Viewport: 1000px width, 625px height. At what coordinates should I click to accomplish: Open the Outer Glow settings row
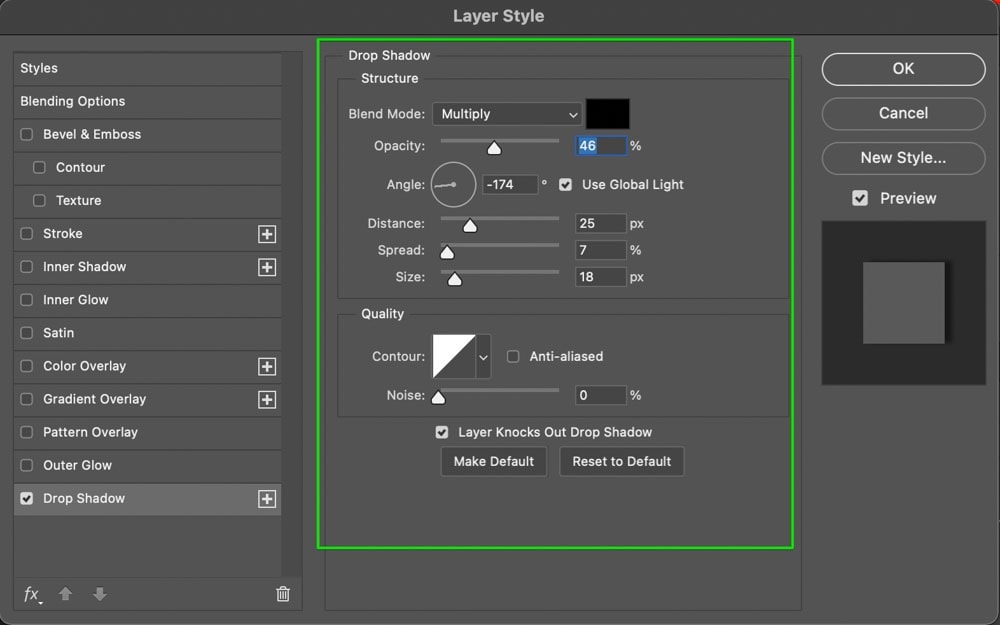pyautogui.click(x=147, y=466)
